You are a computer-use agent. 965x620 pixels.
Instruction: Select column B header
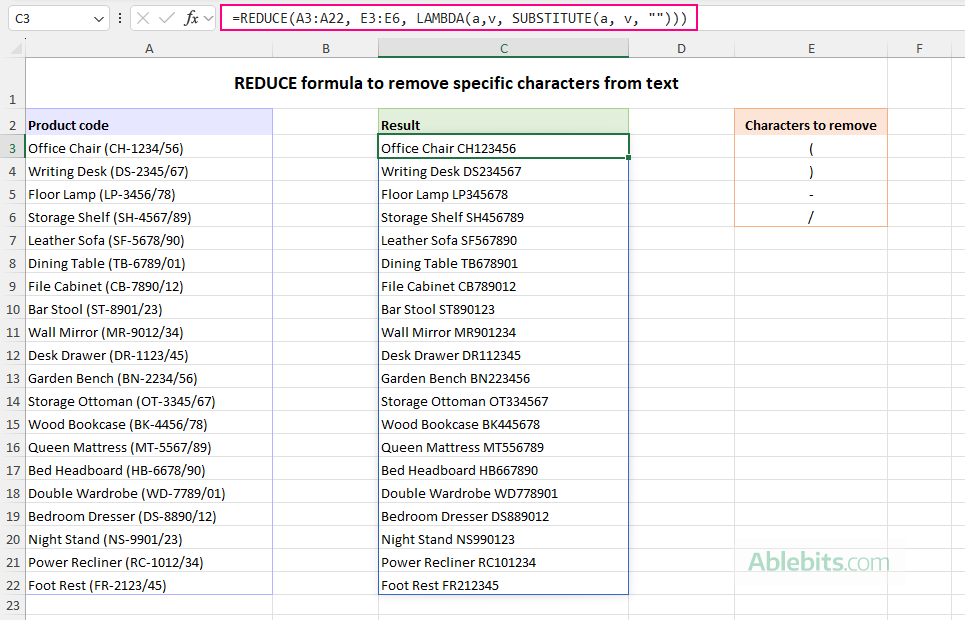[326, 48]
